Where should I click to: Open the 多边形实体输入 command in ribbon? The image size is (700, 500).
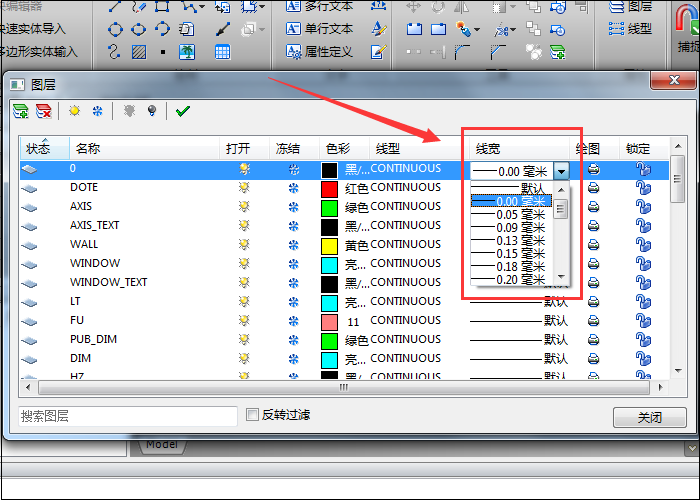[x=38, y=52]
